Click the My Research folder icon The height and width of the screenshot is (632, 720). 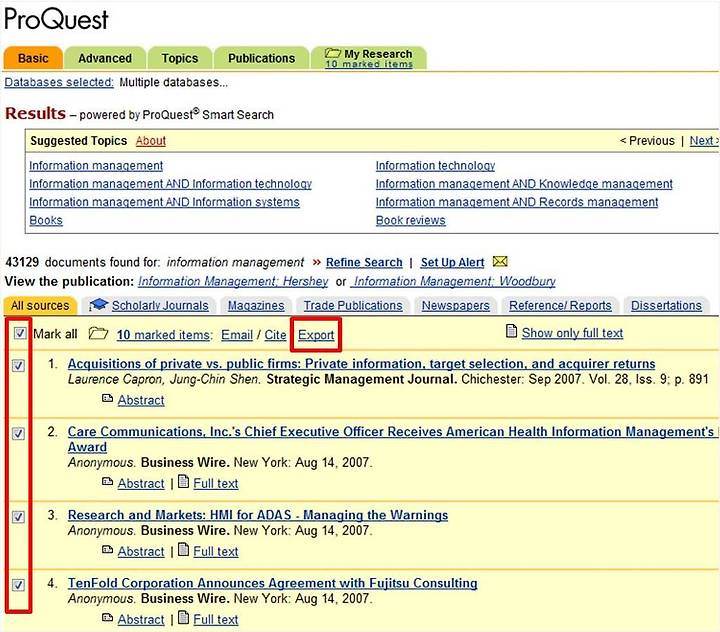332,53
